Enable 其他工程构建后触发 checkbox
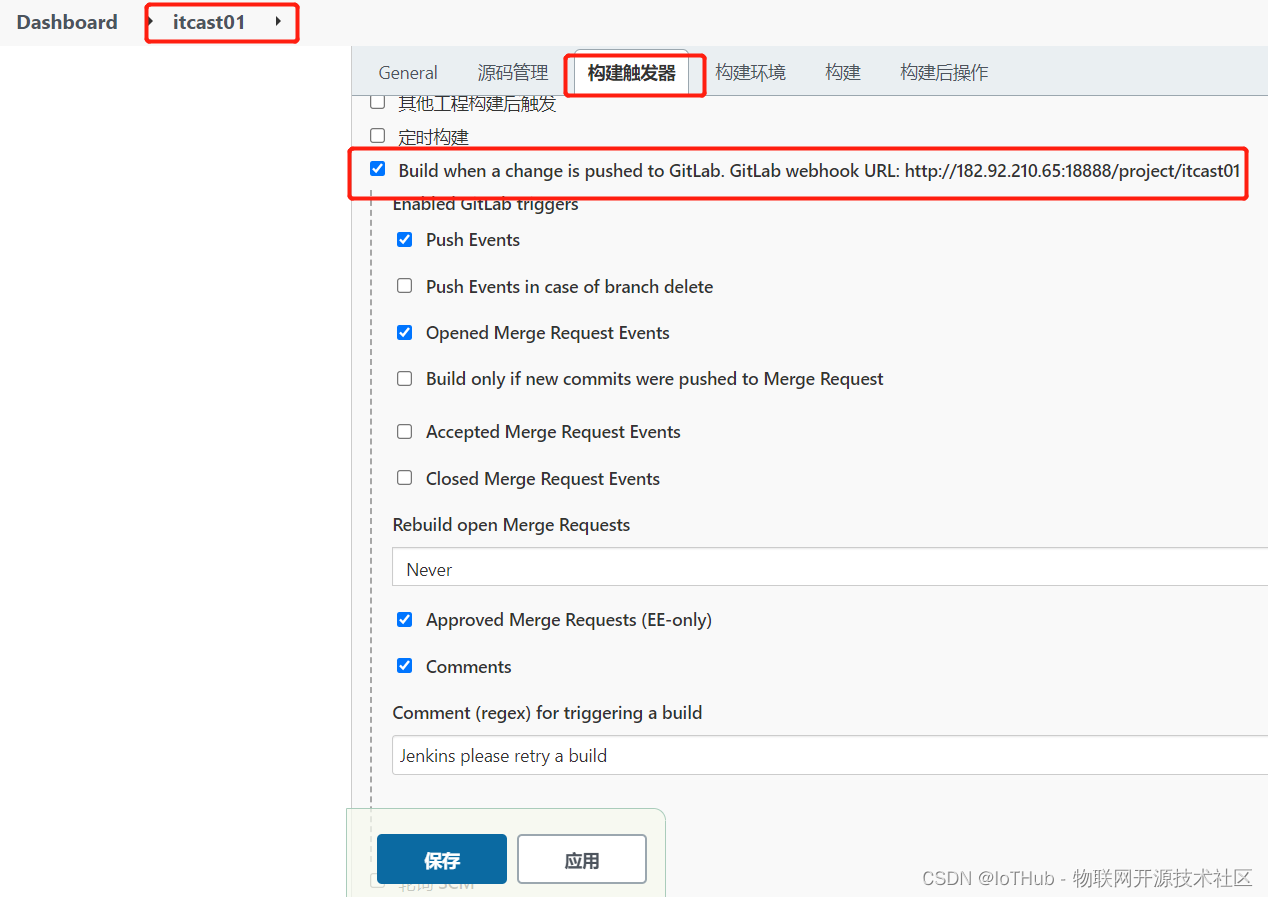 [377, 102]
